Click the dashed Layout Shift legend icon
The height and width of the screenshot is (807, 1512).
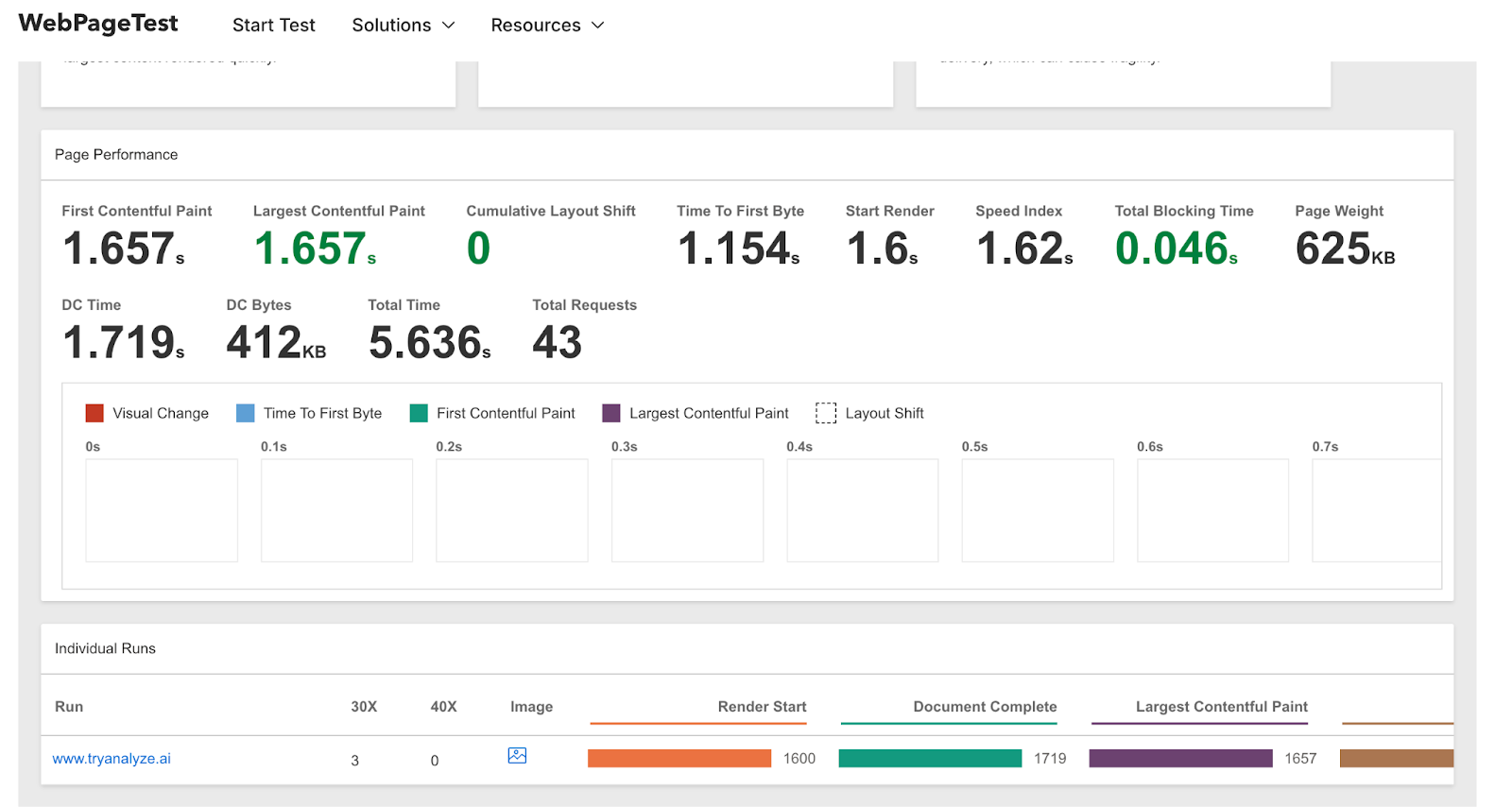point(826,413)
